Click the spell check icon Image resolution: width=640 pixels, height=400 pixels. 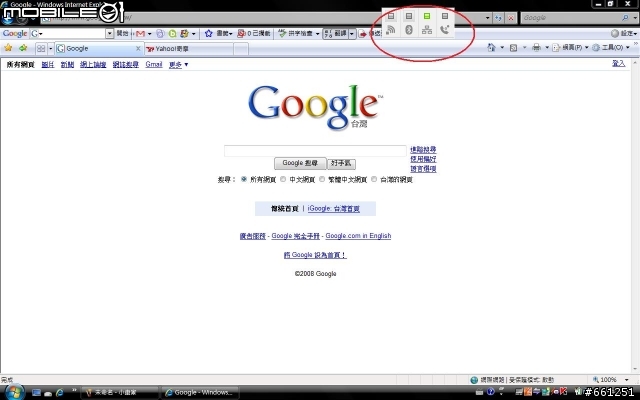click(x=282, y=33)
